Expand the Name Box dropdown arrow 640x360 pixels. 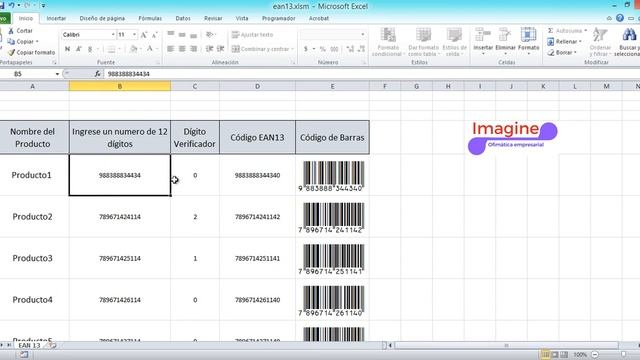click(x=57, y=74)
